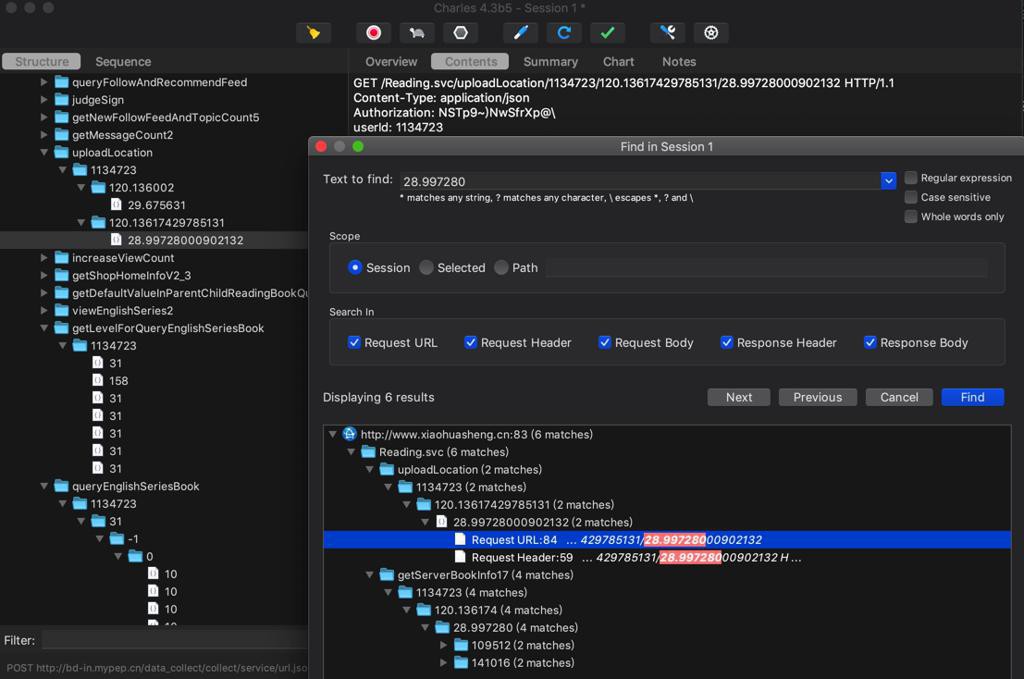This screenshot has height=679, width=1024.
Task: Click the document icon of Request Header:59 result
Action: (460, 557)
